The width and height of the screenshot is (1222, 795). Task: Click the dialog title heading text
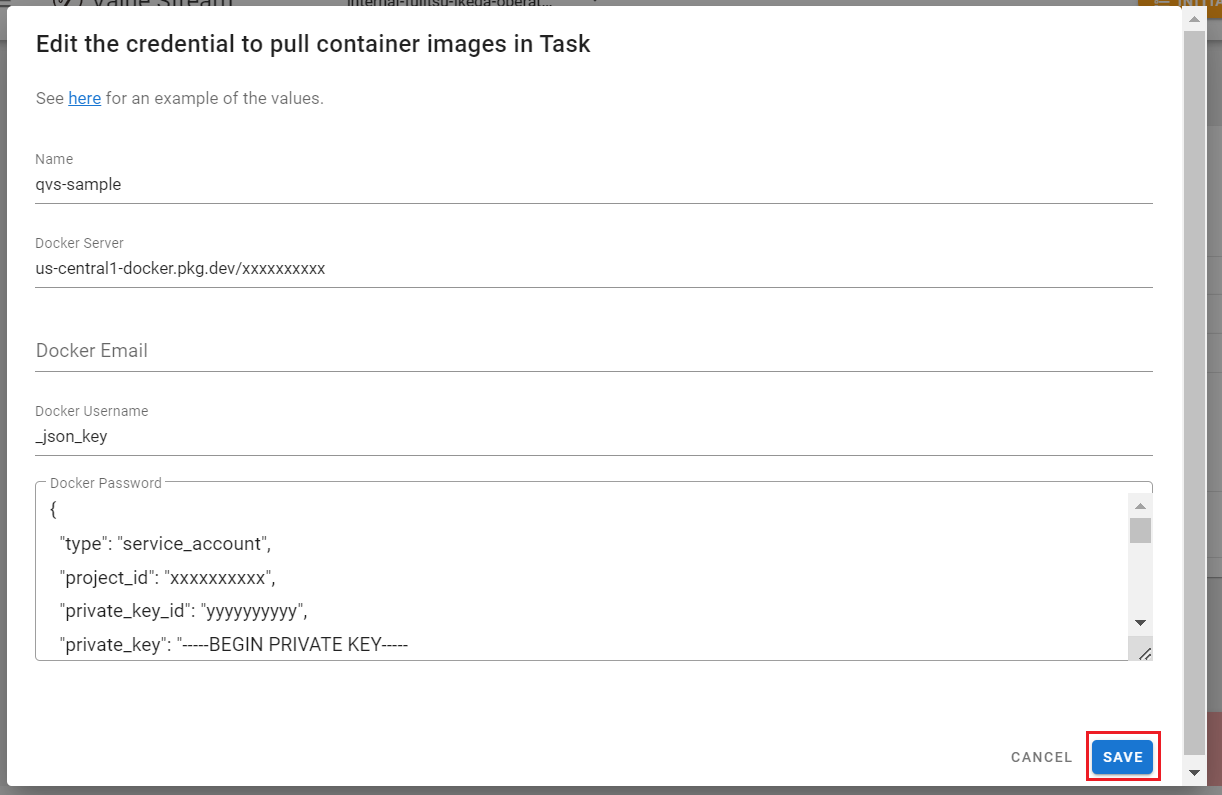(313, 44)
